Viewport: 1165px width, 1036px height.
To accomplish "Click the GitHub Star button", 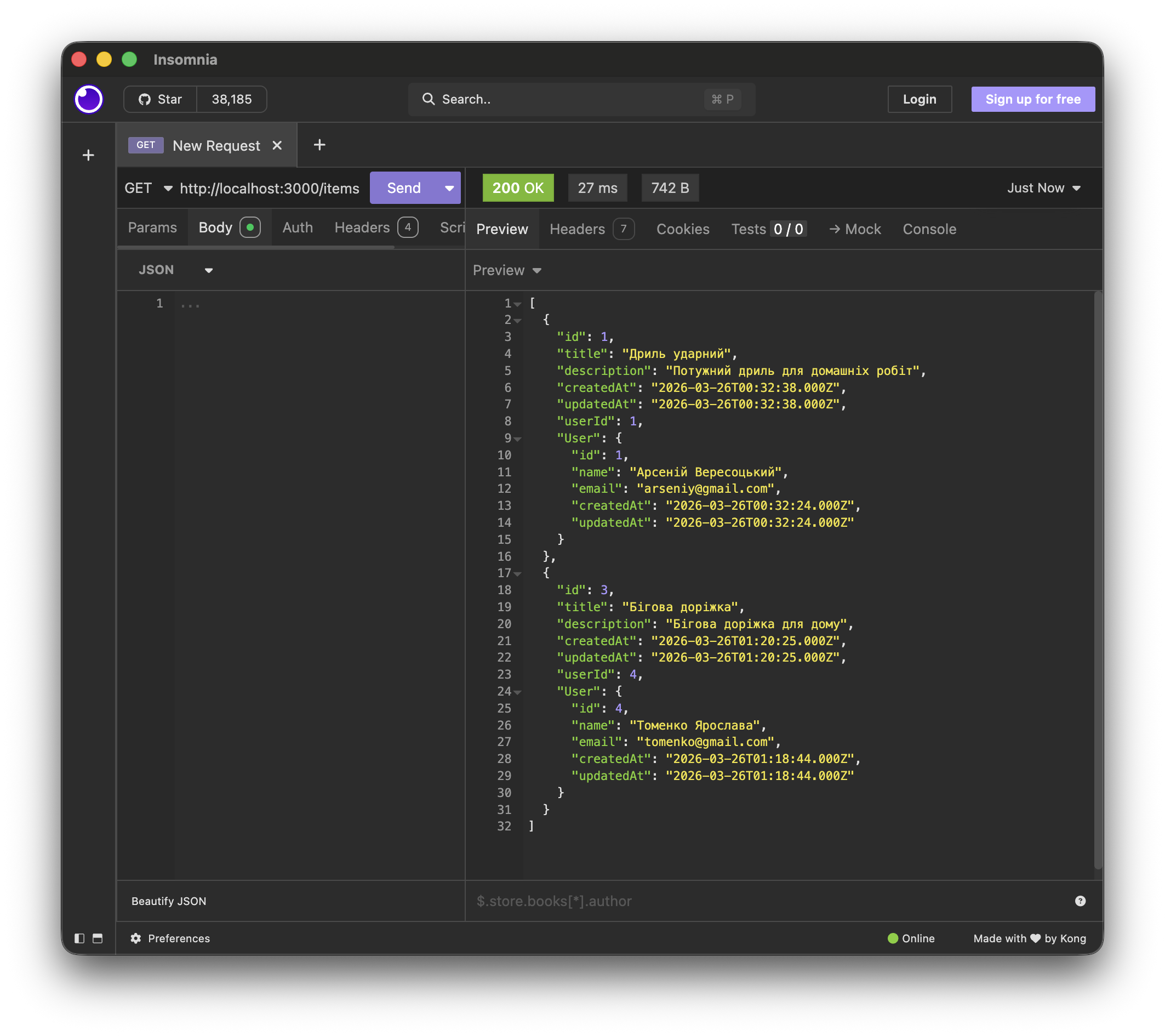I will [160, 99].
